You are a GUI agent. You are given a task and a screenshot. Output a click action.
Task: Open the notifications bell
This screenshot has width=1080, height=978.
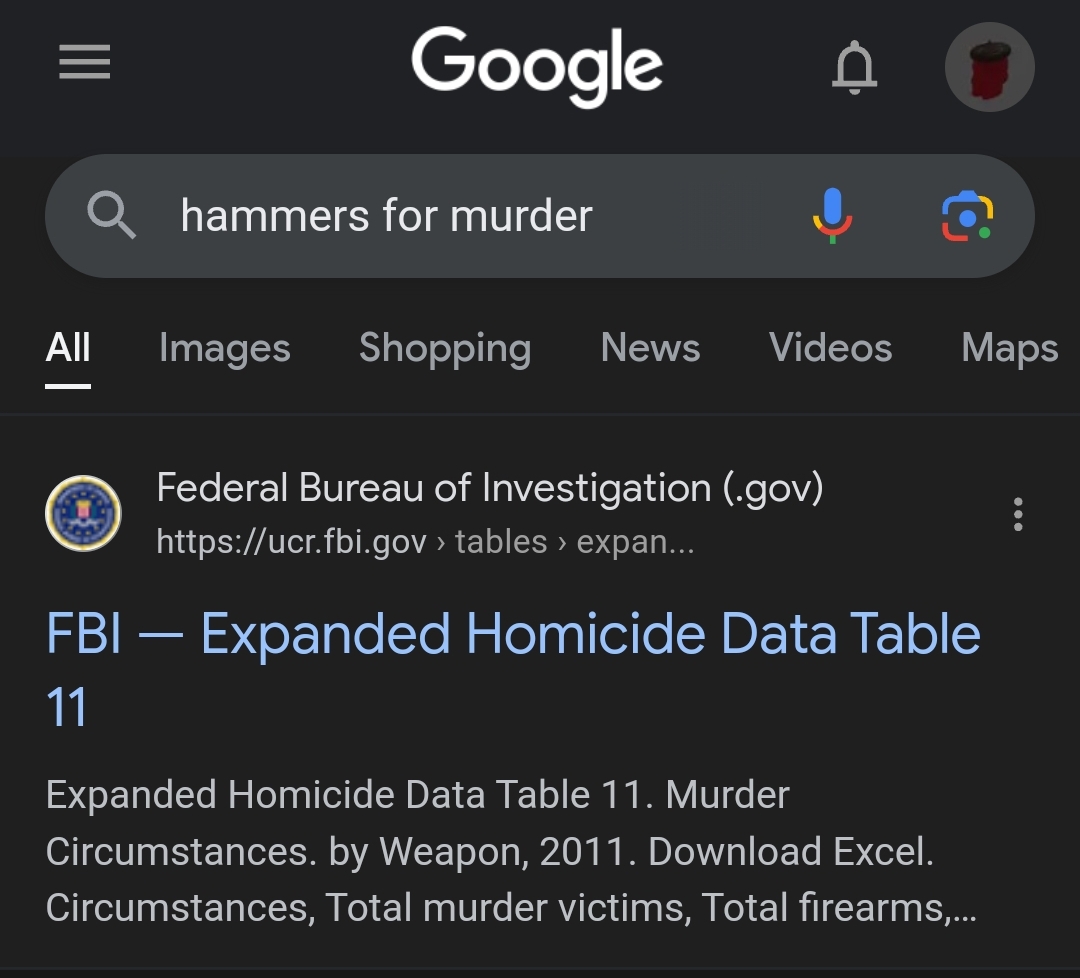coord(854,68)
